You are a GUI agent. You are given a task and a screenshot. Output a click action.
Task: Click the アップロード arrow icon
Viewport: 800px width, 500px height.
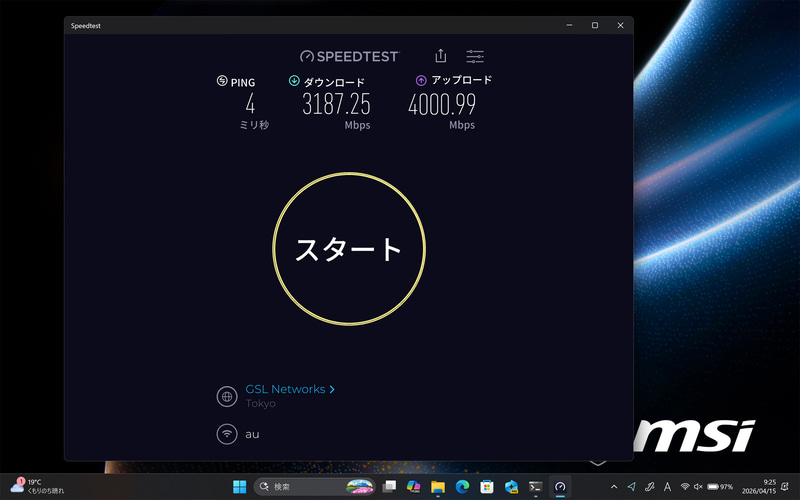pos(421,81)
